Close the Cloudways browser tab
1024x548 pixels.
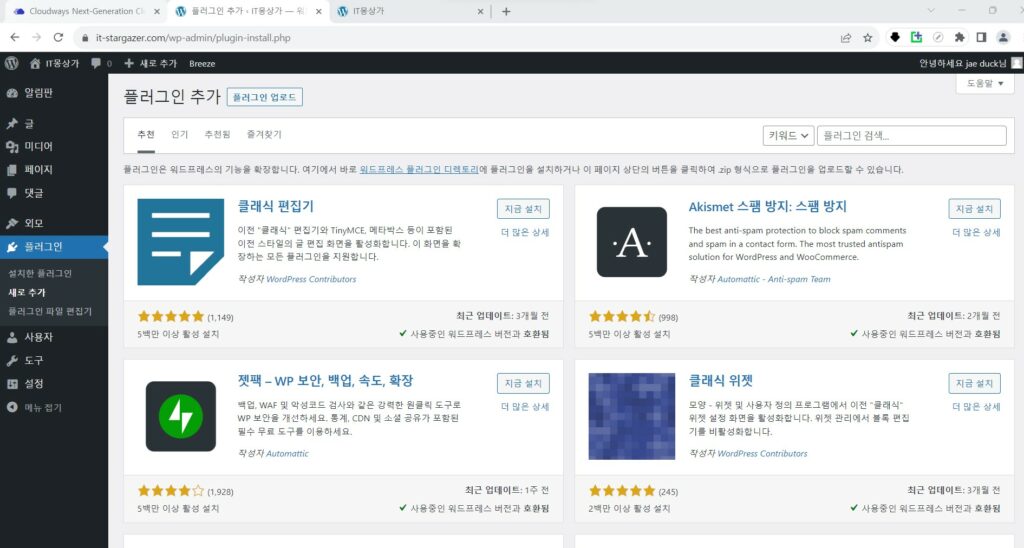pyautogui.click(x=157, y=11)
